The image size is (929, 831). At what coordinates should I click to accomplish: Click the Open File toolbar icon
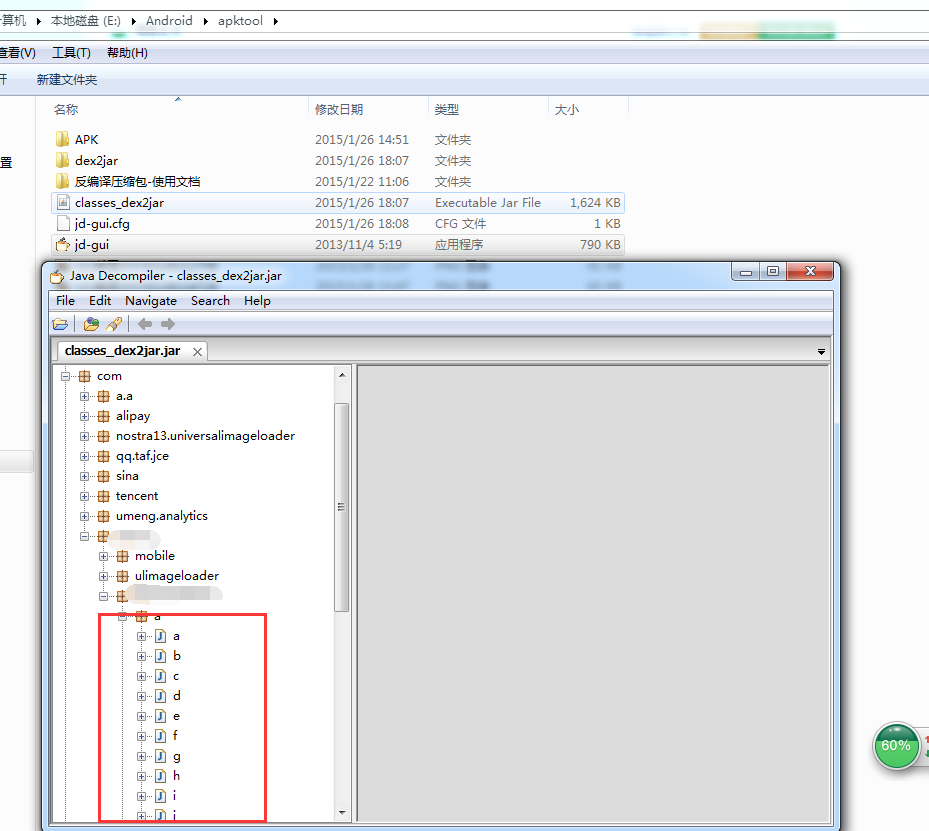(61, 324)
